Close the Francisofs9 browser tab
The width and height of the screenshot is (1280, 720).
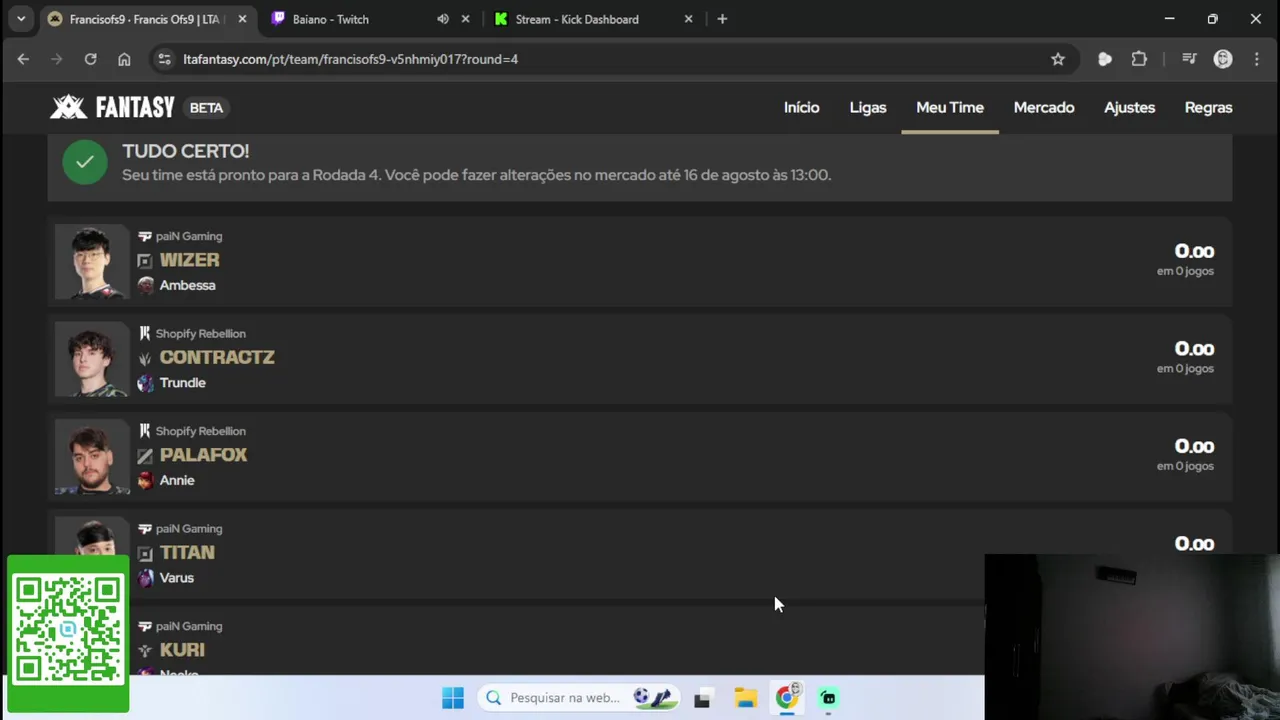pyautogui.click(x=242, y=19)
